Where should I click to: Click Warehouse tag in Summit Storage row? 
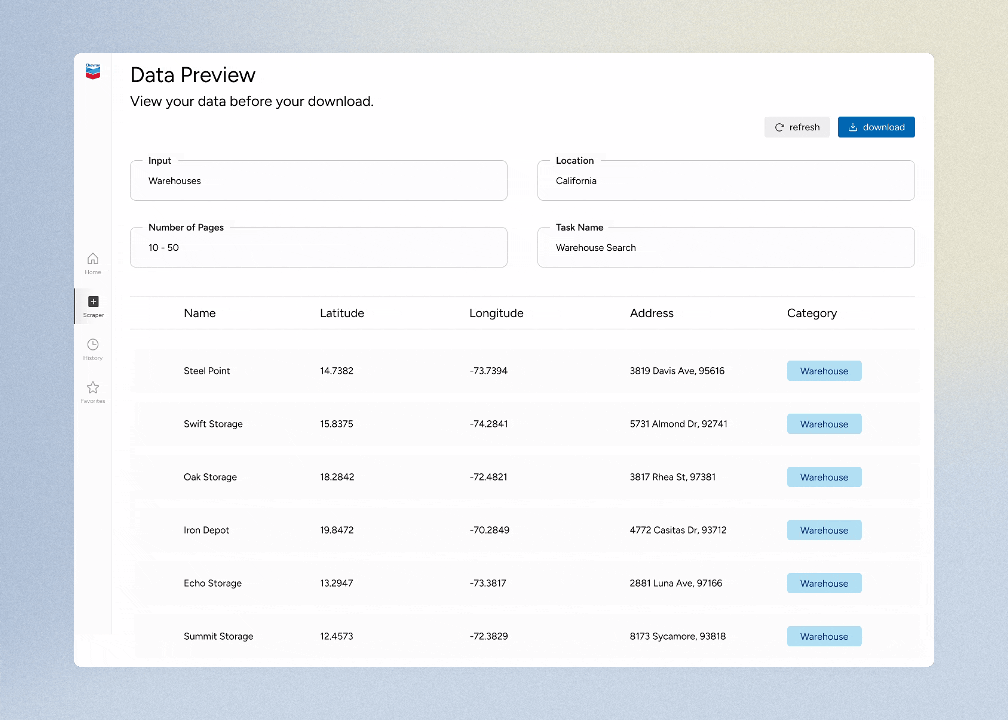click(x=824, y=636)
